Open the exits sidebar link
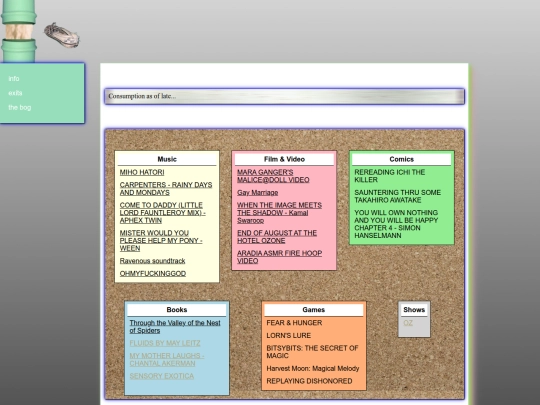This screenshot has width=540, height=405. click(x=15, y=93)
